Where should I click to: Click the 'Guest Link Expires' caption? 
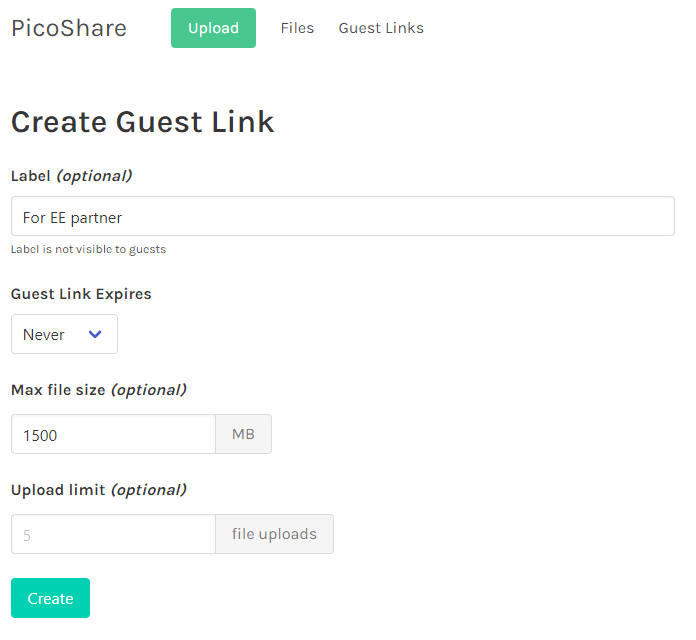[x=81, y=294]
